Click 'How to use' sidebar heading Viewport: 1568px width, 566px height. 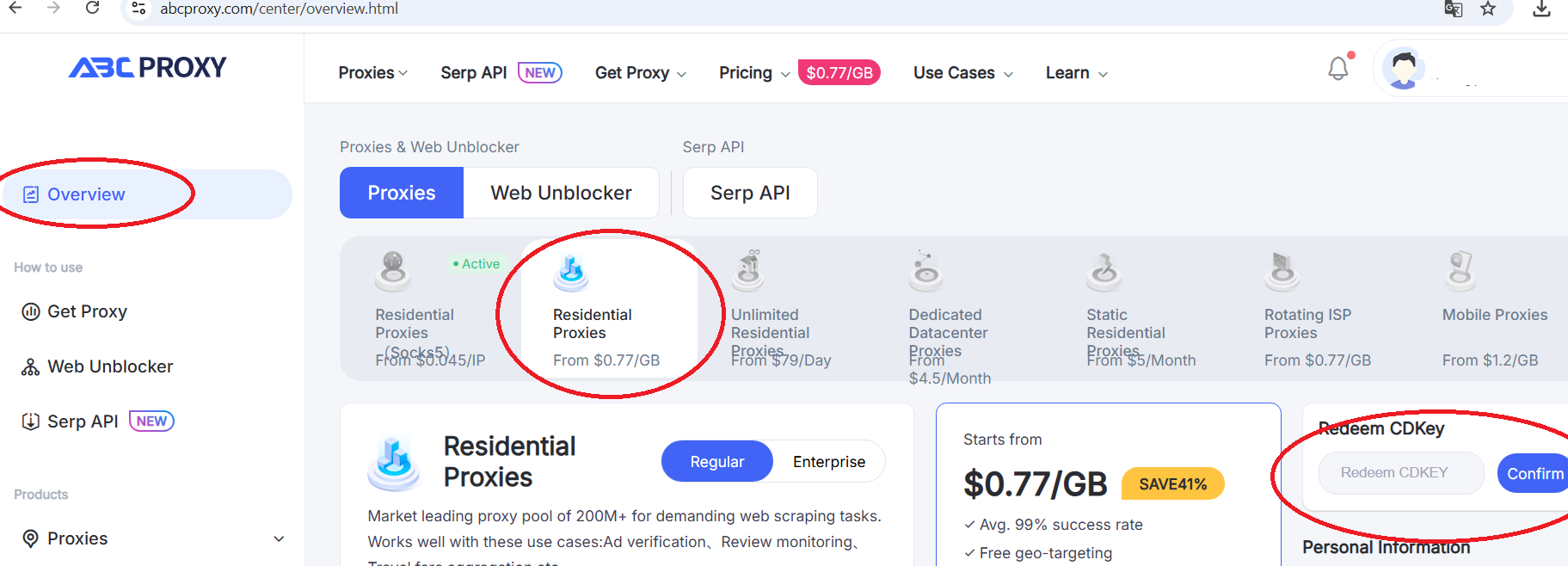tap(48, 268)
